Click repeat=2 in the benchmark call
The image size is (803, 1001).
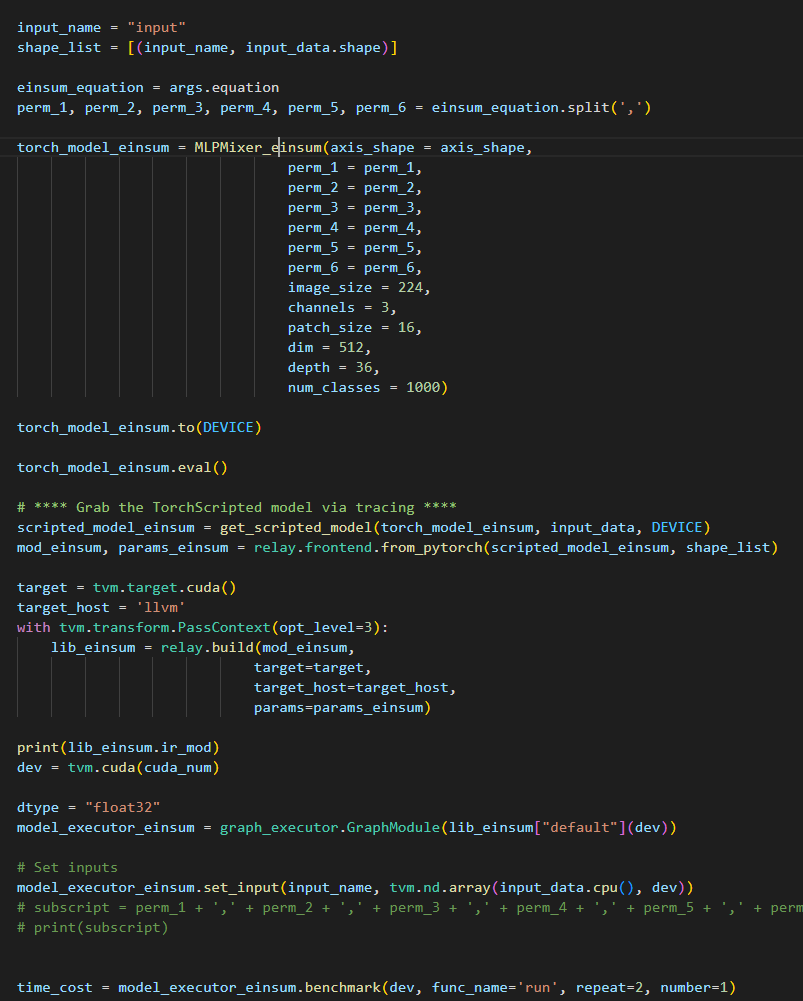[x=609, y=988]
